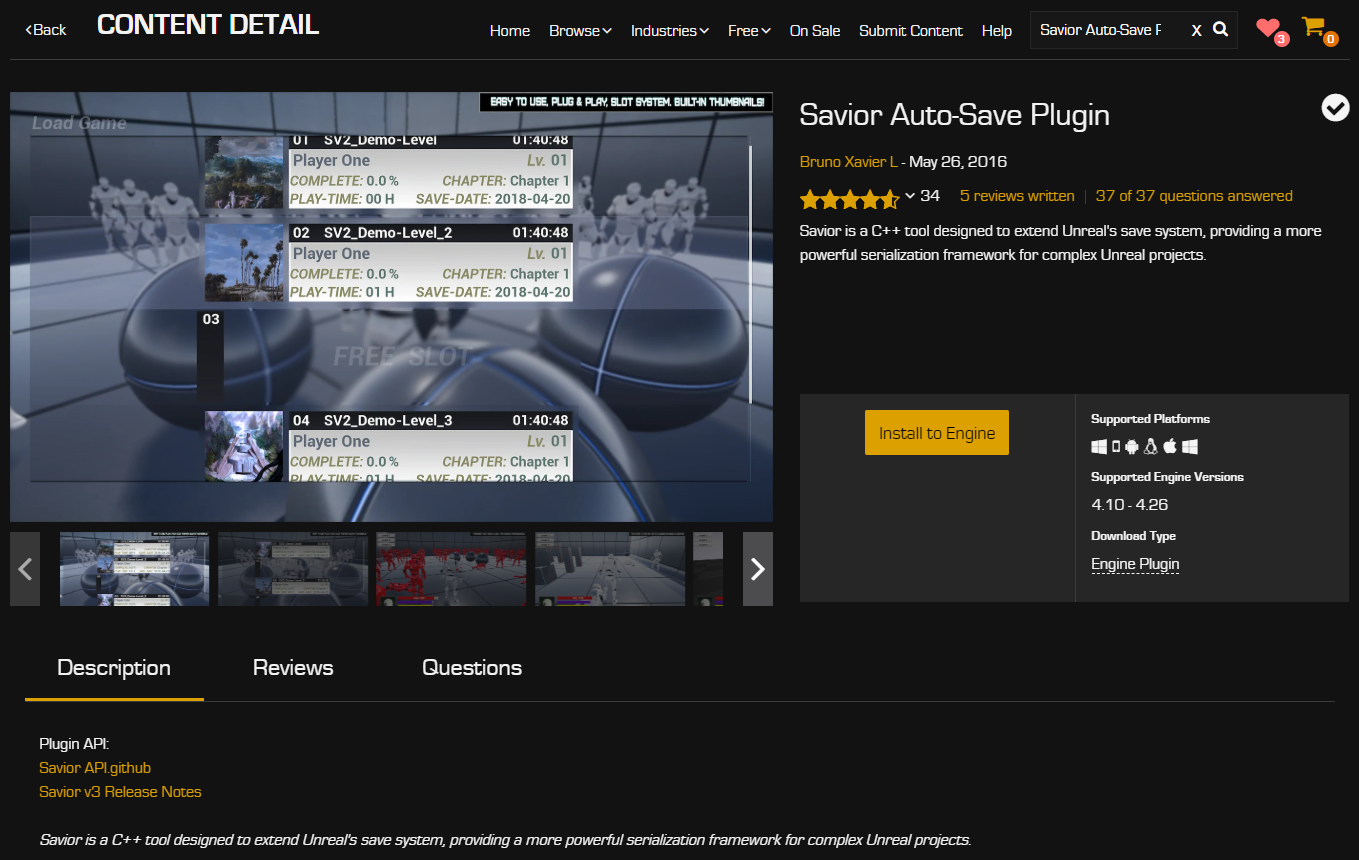
Task: Click the main preview image
Action: coord(391,307)
